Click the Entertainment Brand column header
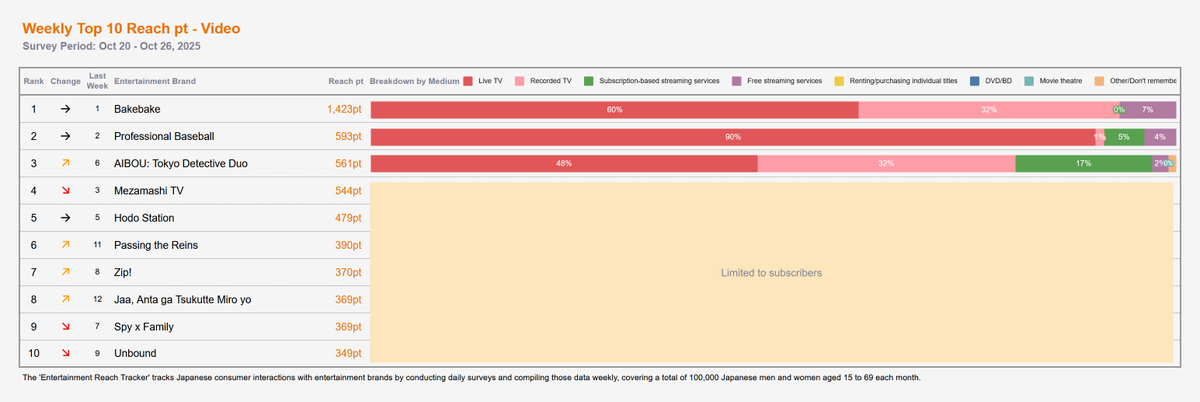1200x402 pixels. pyautogui.click(x=155, y=80)
